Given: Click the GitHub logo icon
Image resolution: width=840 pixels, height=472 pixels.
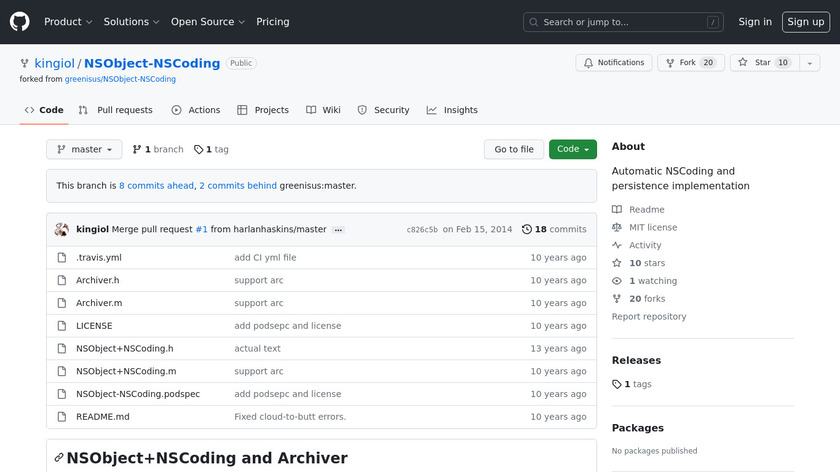Looking at the screenshot, I should click(x=20, y=21).
